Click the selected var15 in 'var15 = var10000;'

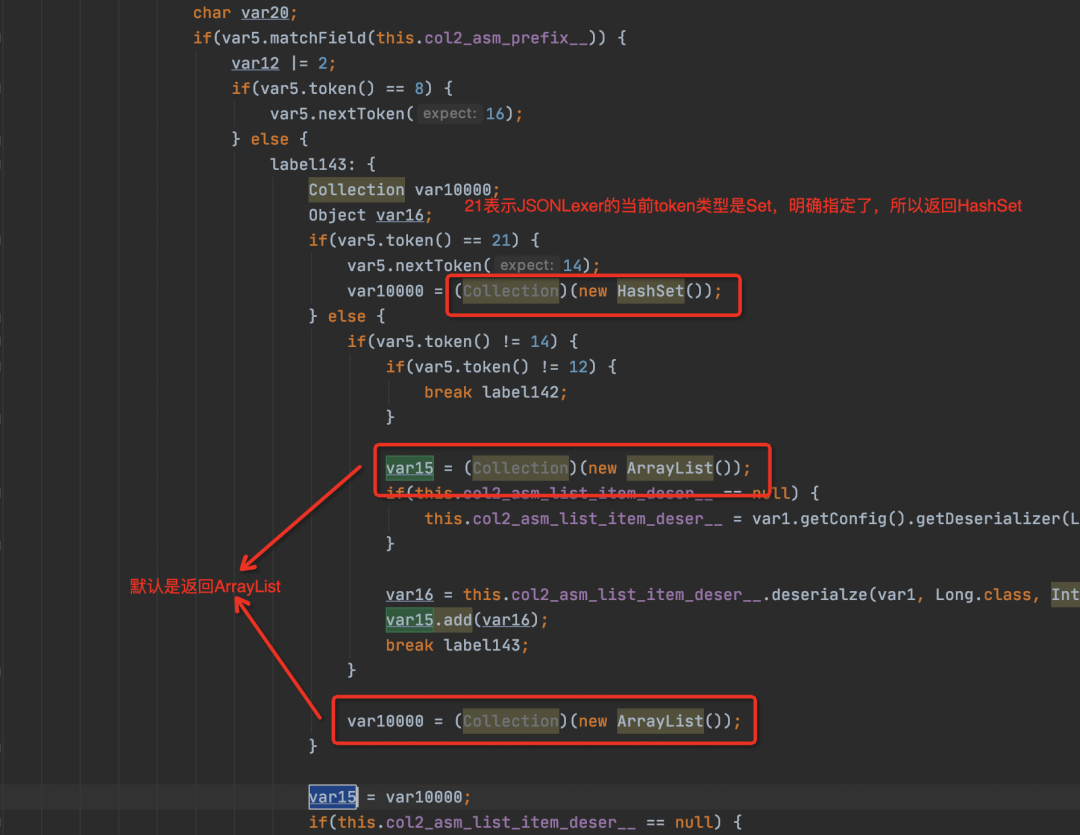click(333, 797)
